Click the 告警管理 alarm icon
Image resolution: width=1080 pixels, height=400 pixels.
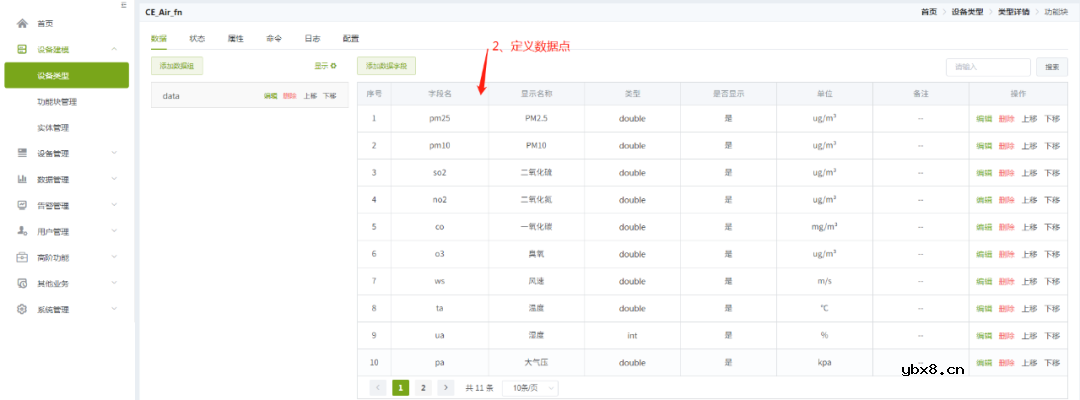(x=22, y=205)
